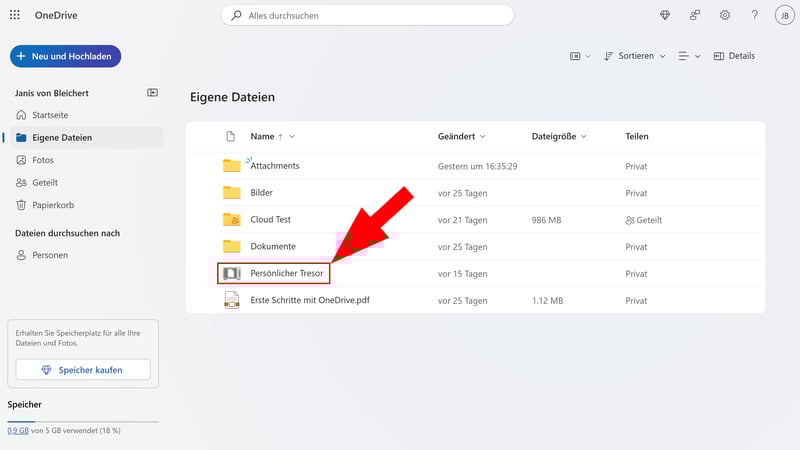Click the Neu und Hochladen button
Screen dimensions: 800x450
point(65,56)
